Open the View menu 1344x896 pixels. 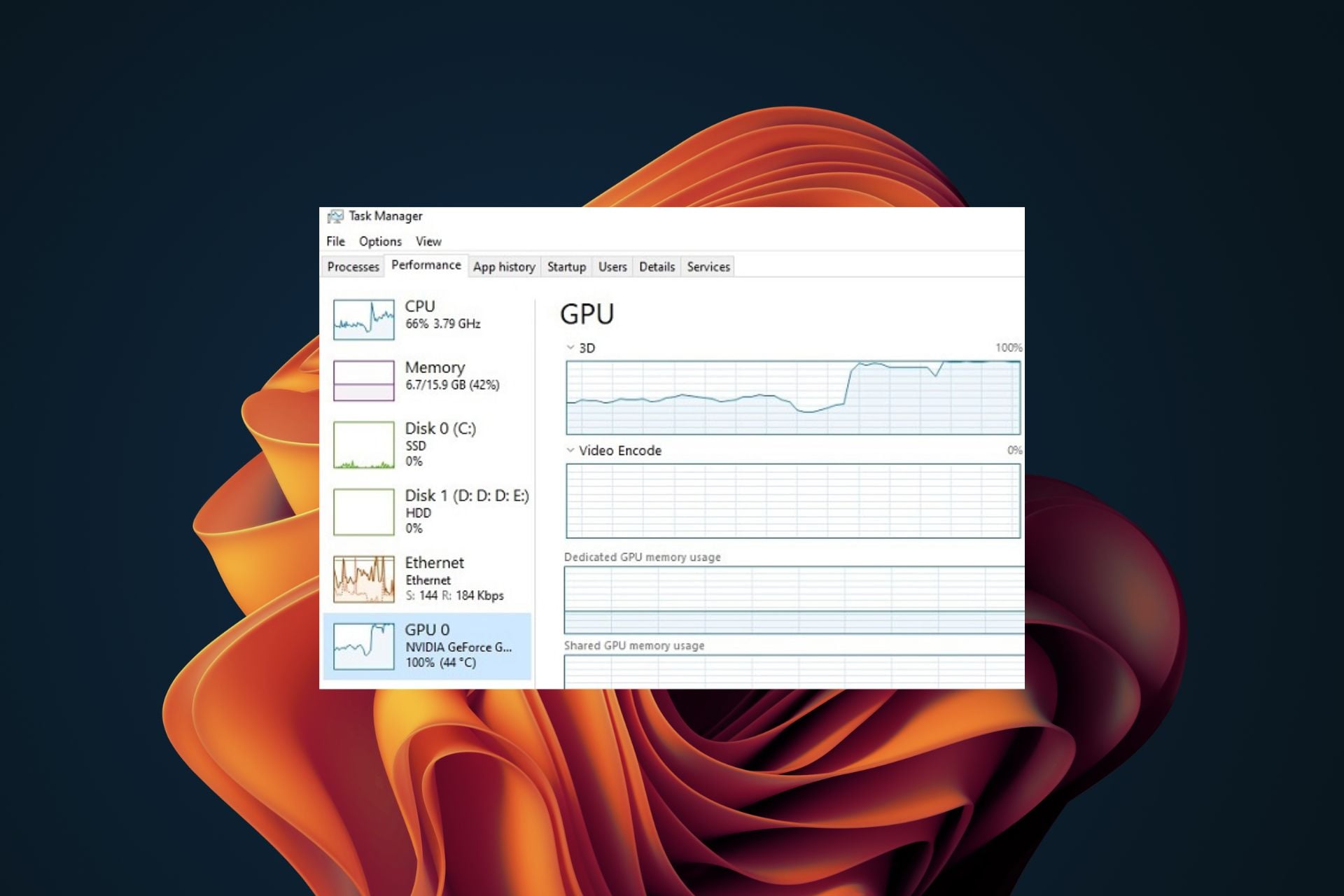(x=428, y=241)
